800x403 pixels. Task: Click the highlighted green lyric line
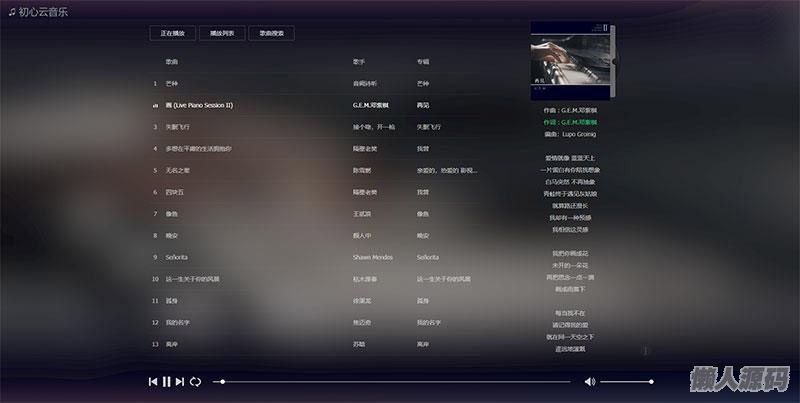click(570, 122)
